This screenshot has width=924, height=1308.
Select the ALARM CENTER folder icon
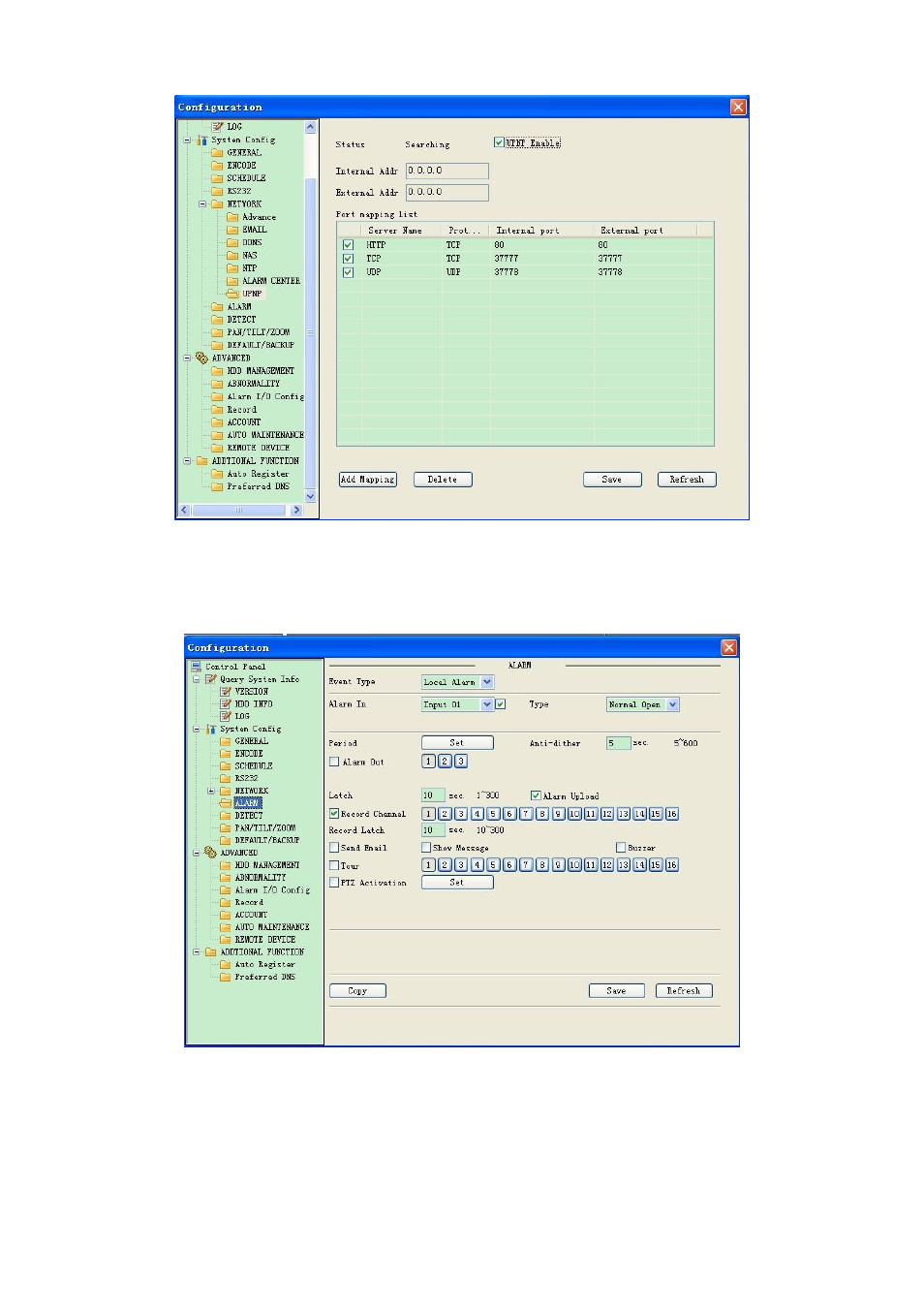[x=232, y=281]
